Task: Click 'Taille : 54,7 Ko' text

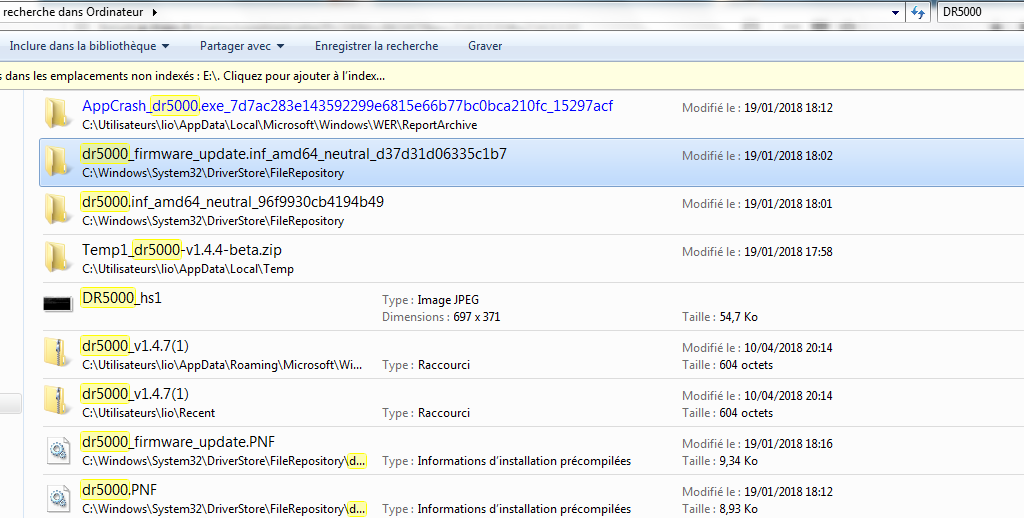Action: pos(720,317)
